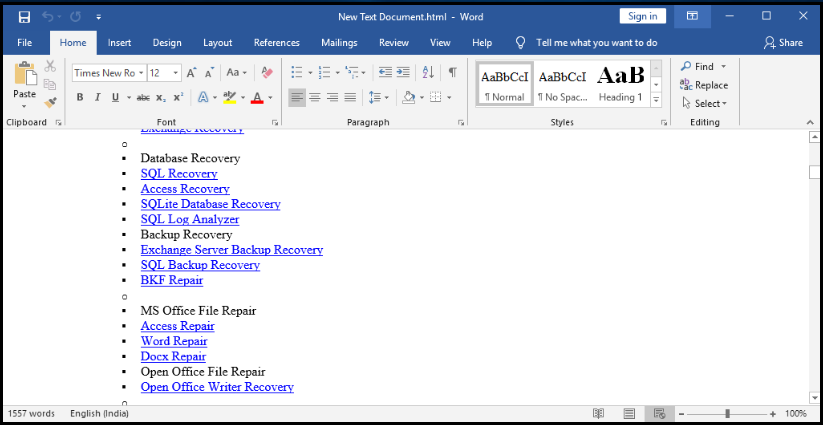Apply justify alignment to the text
This screenshot has height=425, width=823.
349,97
